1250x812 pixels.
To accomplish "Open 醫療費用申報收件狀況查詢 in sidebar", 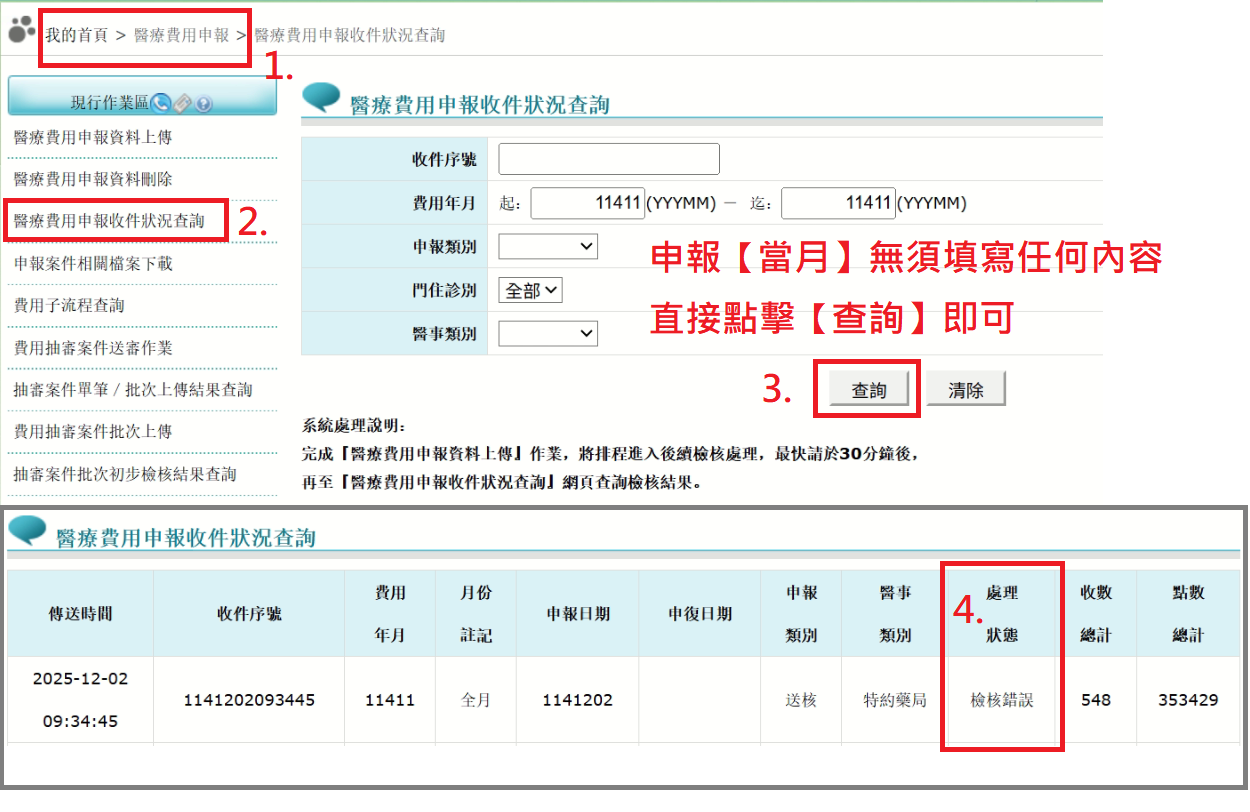I will click(x=109, y=221).
